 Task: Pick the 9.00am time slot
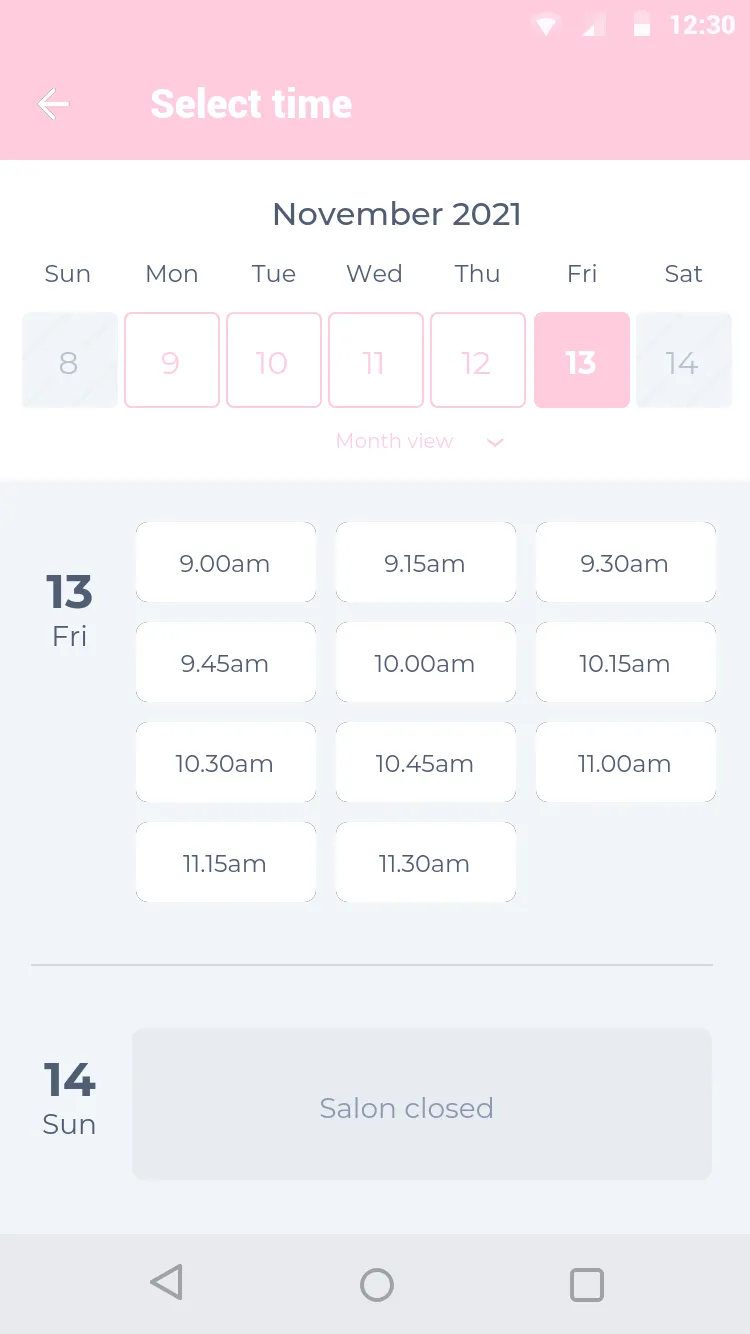226,562
